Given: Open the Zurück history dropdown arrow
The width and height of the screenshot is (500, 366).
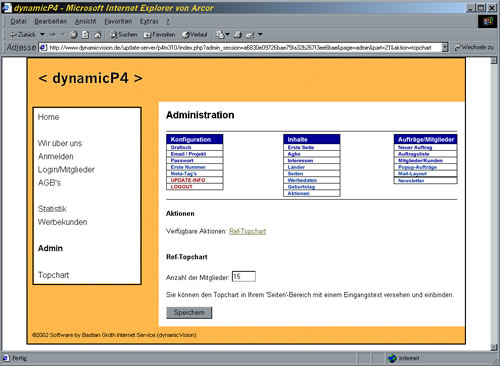Looking at the screenshot, I should (42, 34).
